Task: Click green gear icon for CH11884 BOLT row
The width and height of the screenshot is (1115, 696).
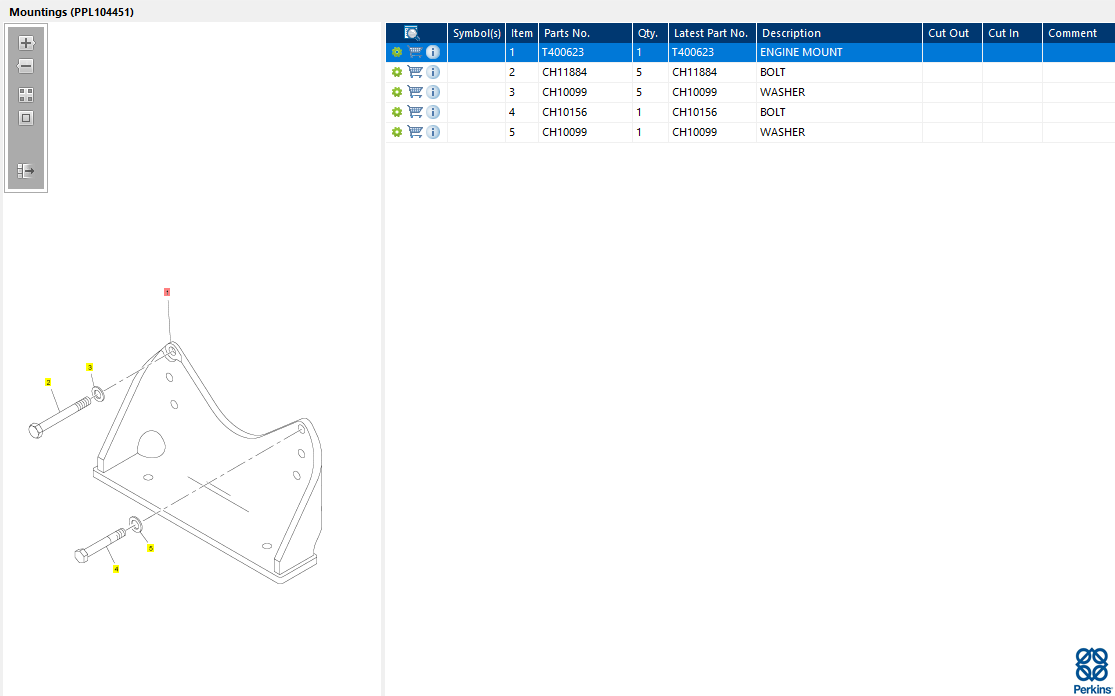Action: 397,72
